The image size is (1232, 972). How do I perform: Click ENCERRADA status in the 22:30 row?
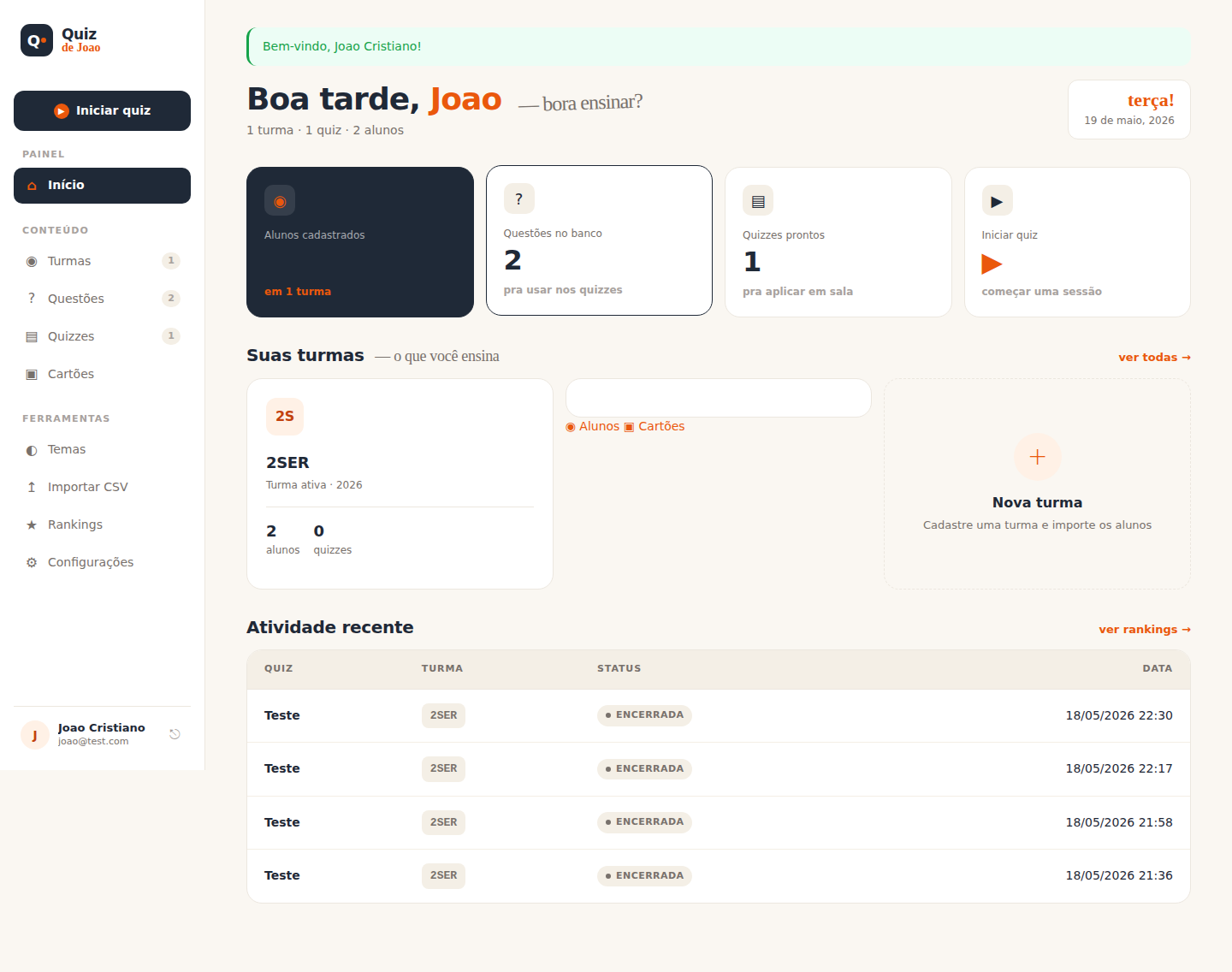pos(644,715)
